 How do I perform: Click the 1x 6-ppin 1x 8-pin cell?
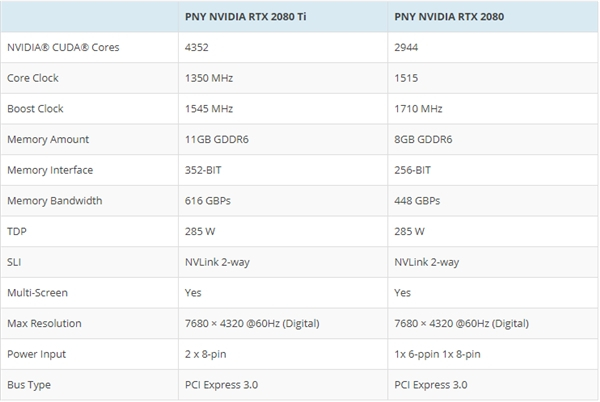[x=436, y=353]
